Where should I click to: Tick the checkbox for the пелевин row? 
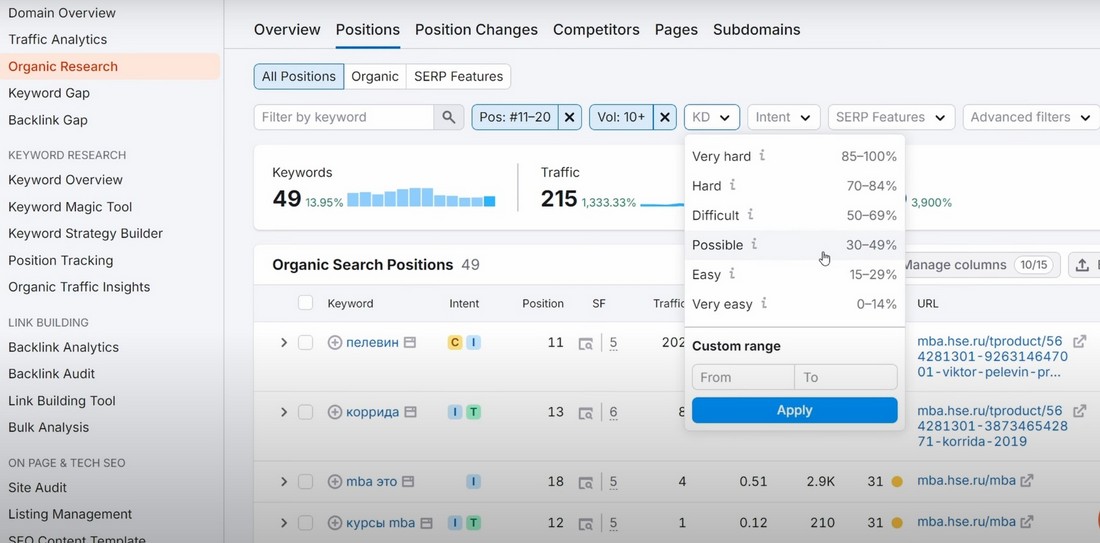click(x=306, y=342)
